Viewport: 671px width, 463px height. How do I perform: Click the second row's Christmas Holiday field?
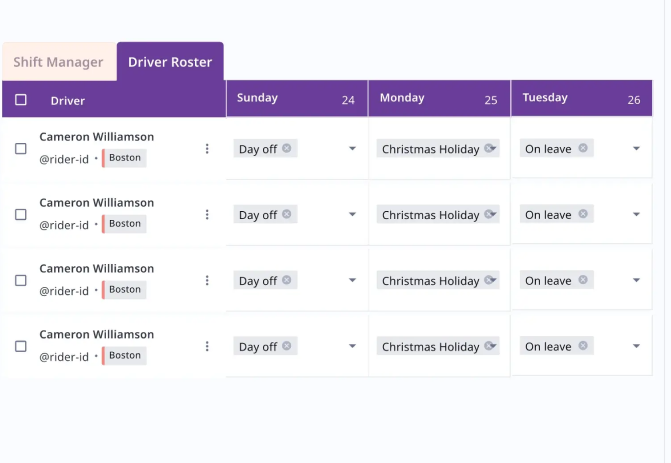coord(431,215)
